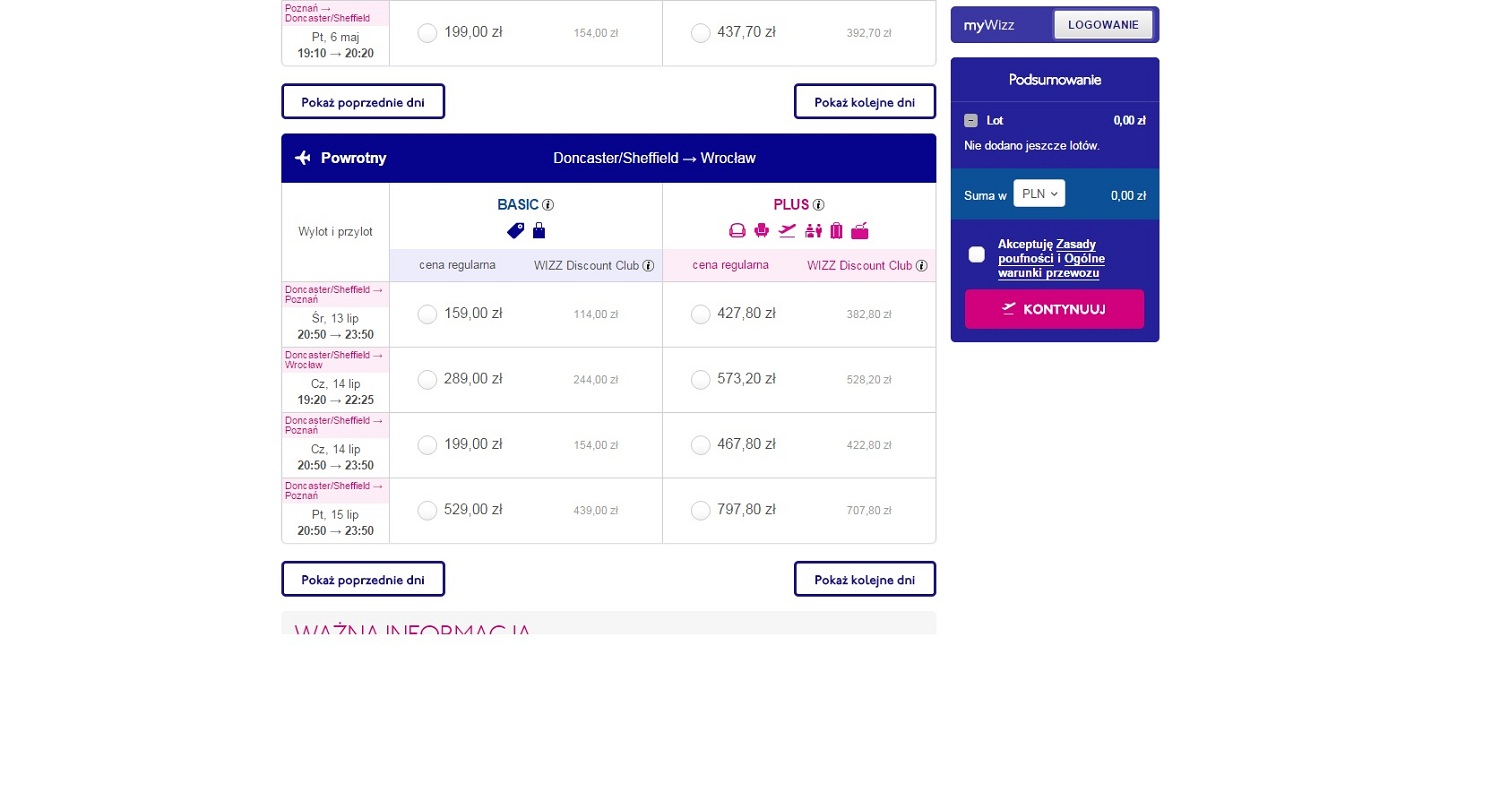Show next days for return flight
This screenshot has height=809, width=1500.
coord(865,579)
